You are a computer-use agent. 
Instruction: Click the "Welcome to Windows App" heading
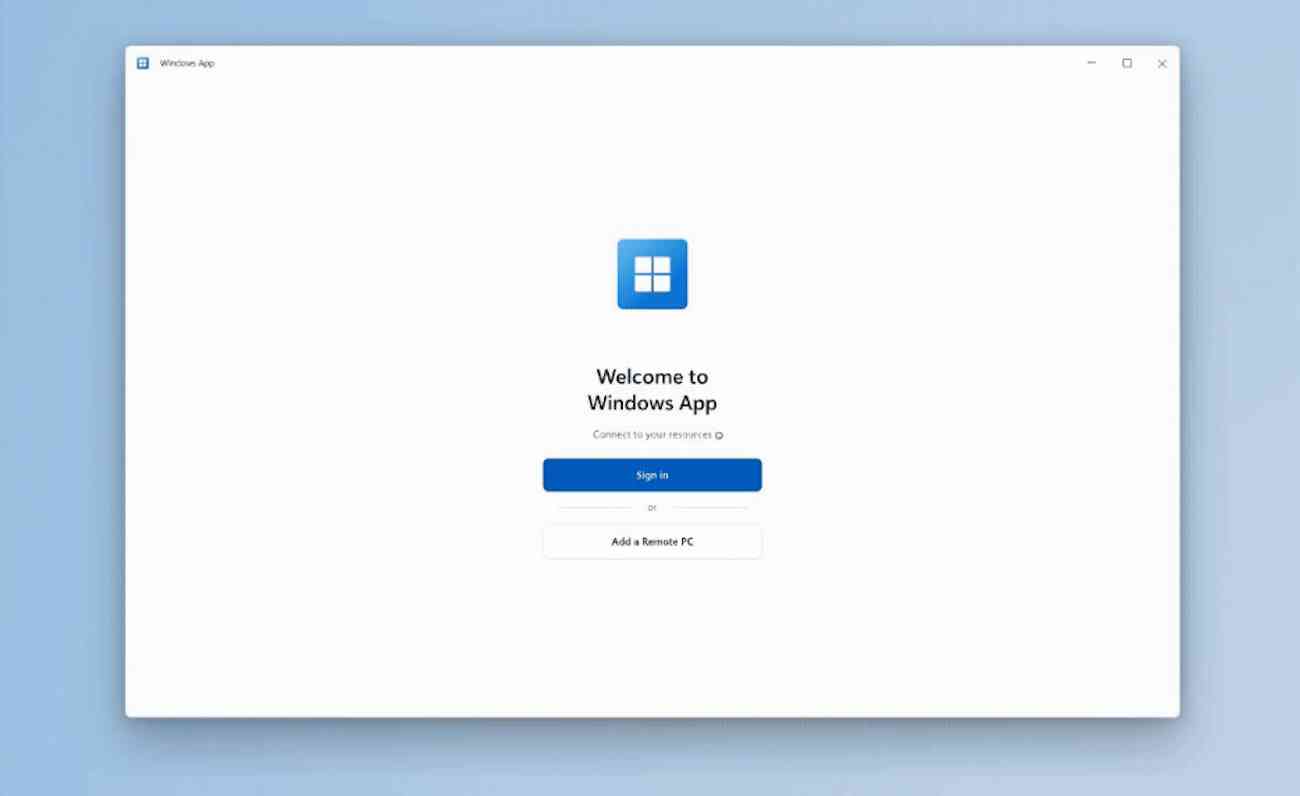coord(652,390)
